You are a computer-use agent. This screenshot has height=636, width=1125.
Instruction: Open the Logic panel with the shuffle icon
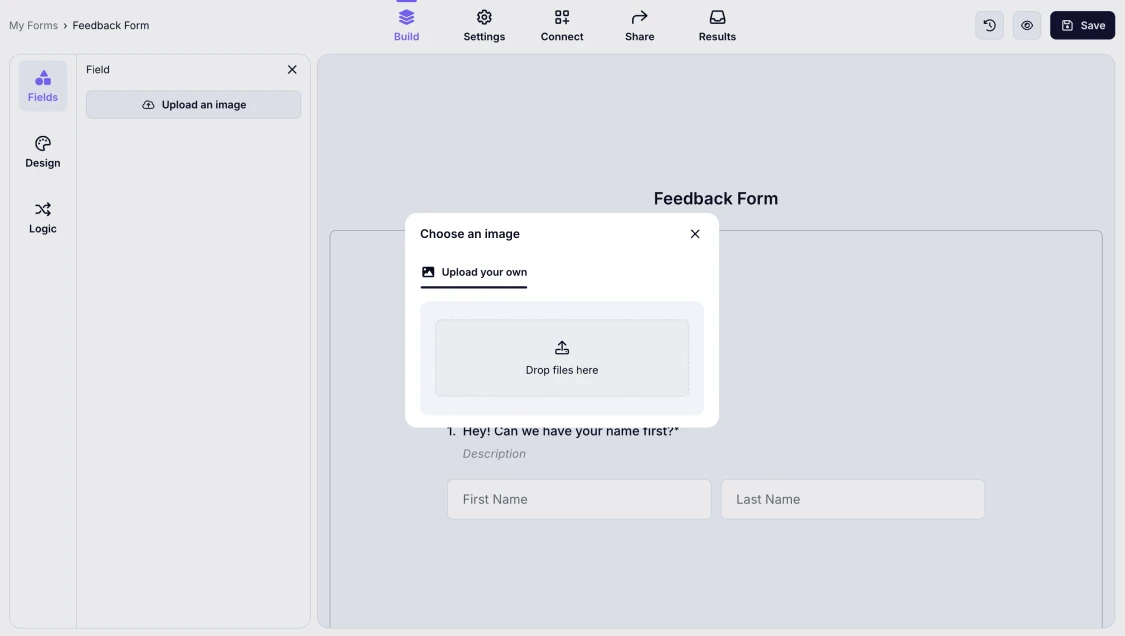pos(42,217)
